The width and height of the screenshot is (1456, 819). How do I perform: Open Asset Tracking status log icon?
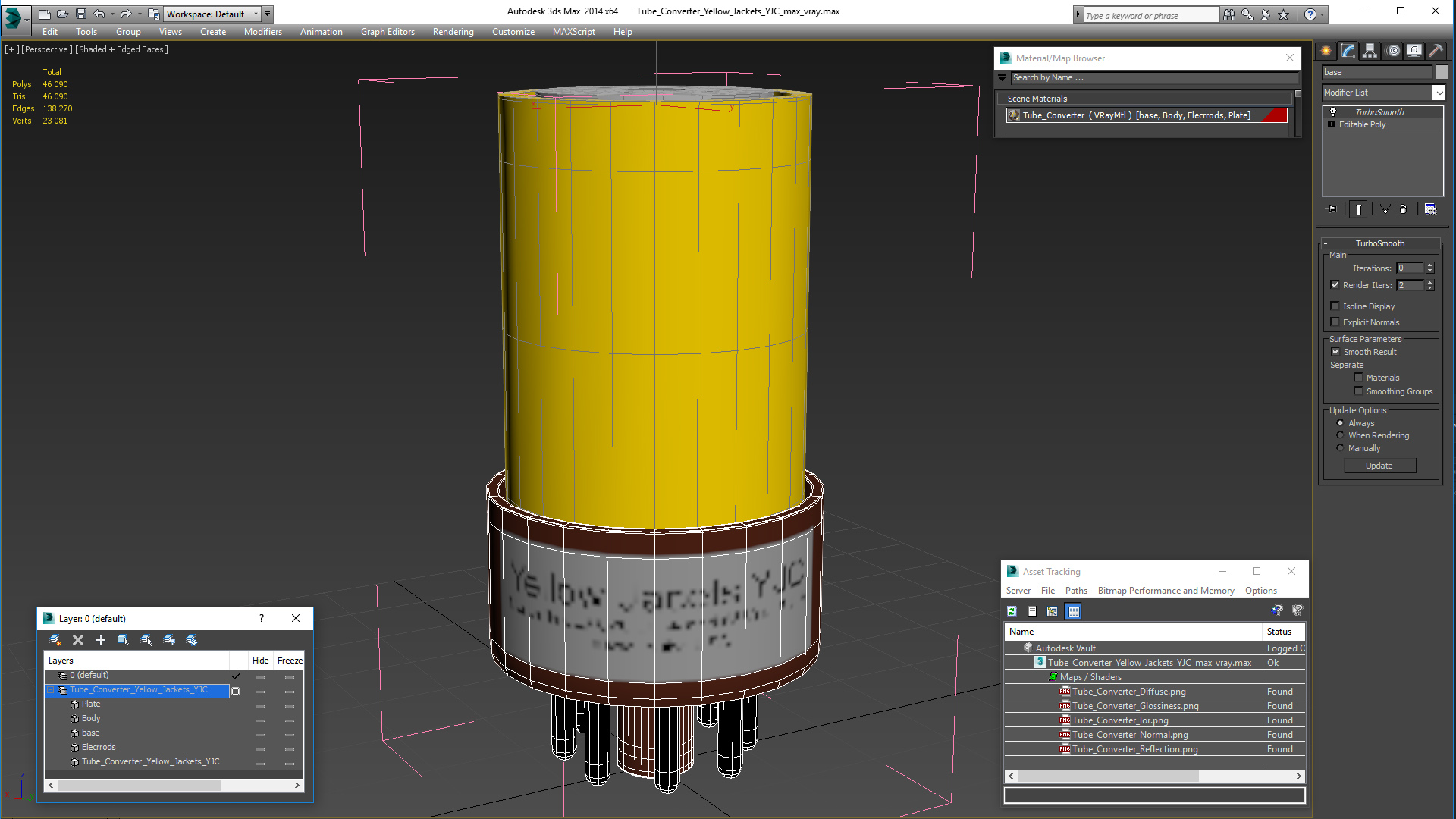click(1032, 611)
